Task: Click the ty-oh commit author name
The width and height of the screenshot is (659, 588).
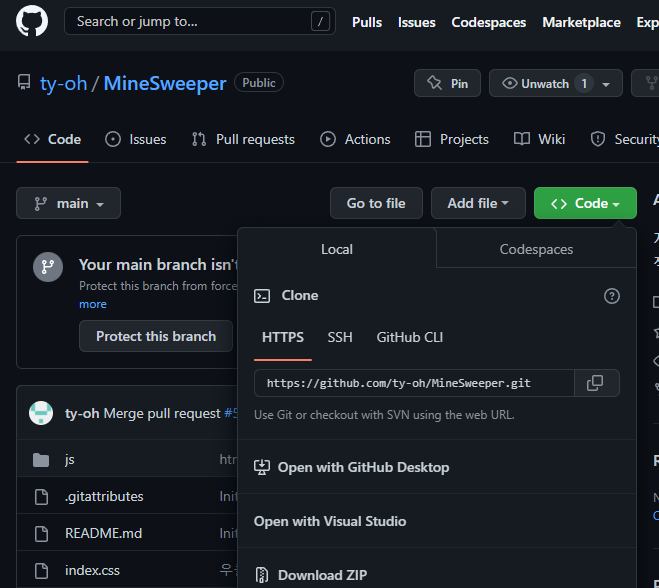Action: coord(82,414)
